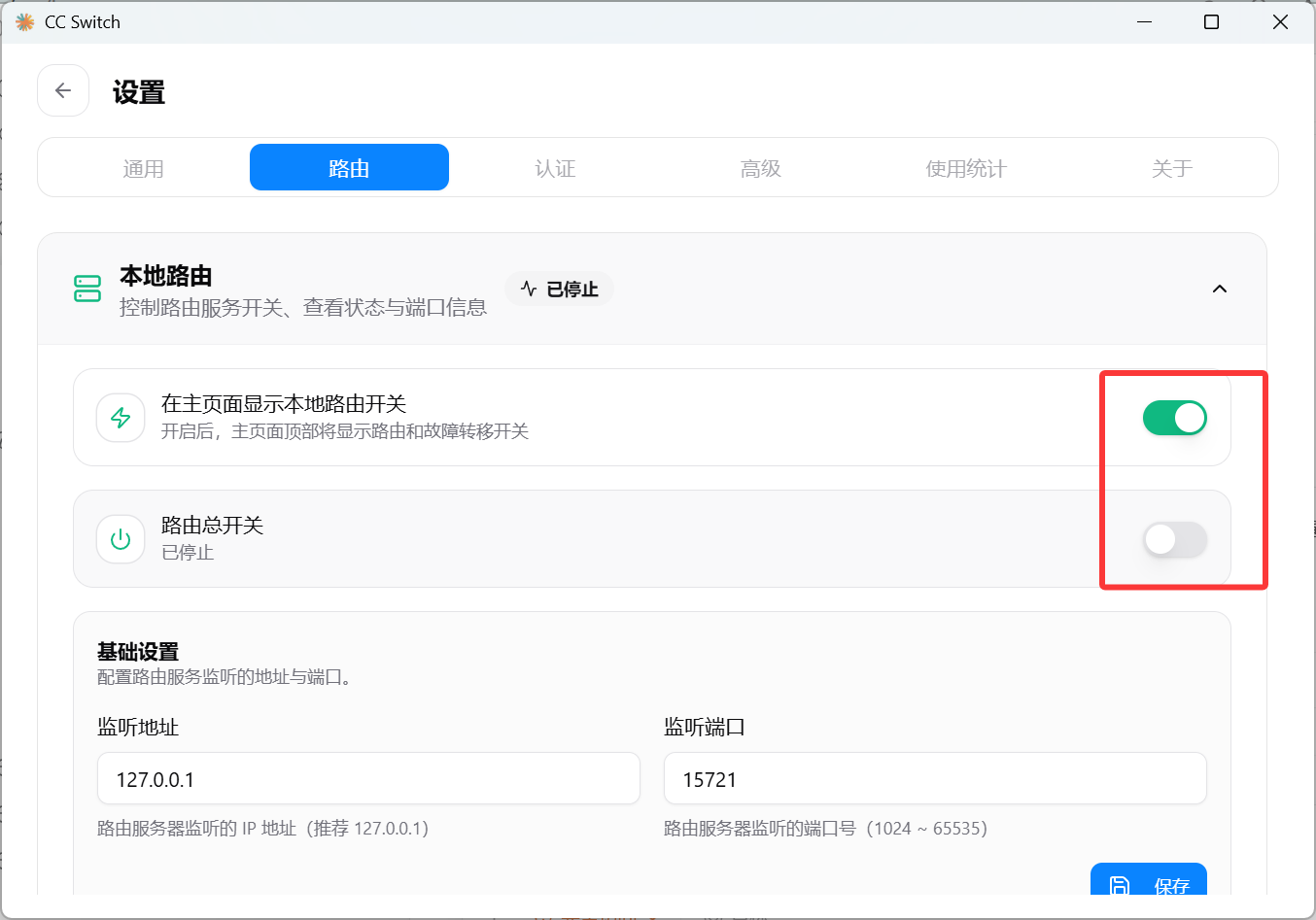Click 已停止 text under 路由总开关
The image size is (1316, 920).
point(188,553)
